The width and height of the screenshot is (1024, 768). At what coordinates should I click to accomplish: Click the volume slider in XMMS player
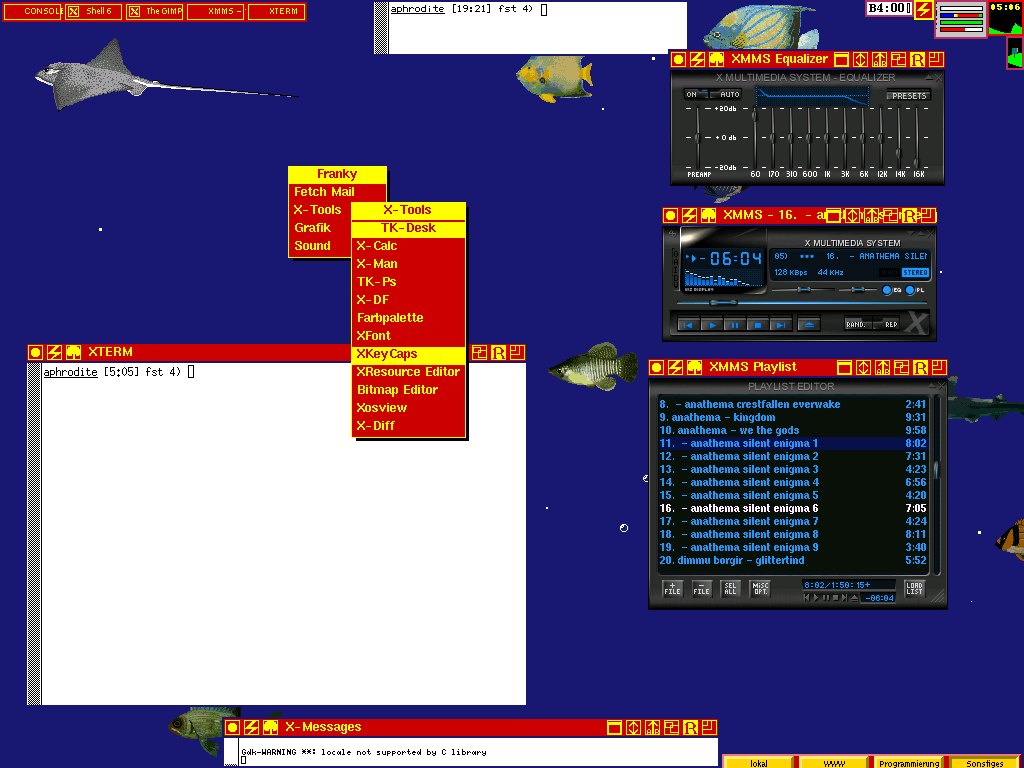tap(803, 289)
